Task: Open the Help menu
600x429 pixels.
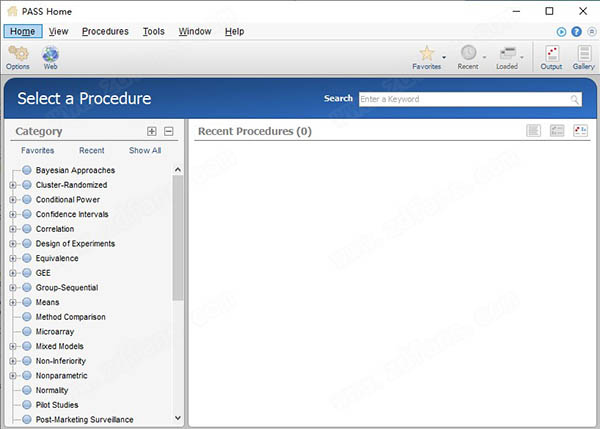Action: click(234, 31)
